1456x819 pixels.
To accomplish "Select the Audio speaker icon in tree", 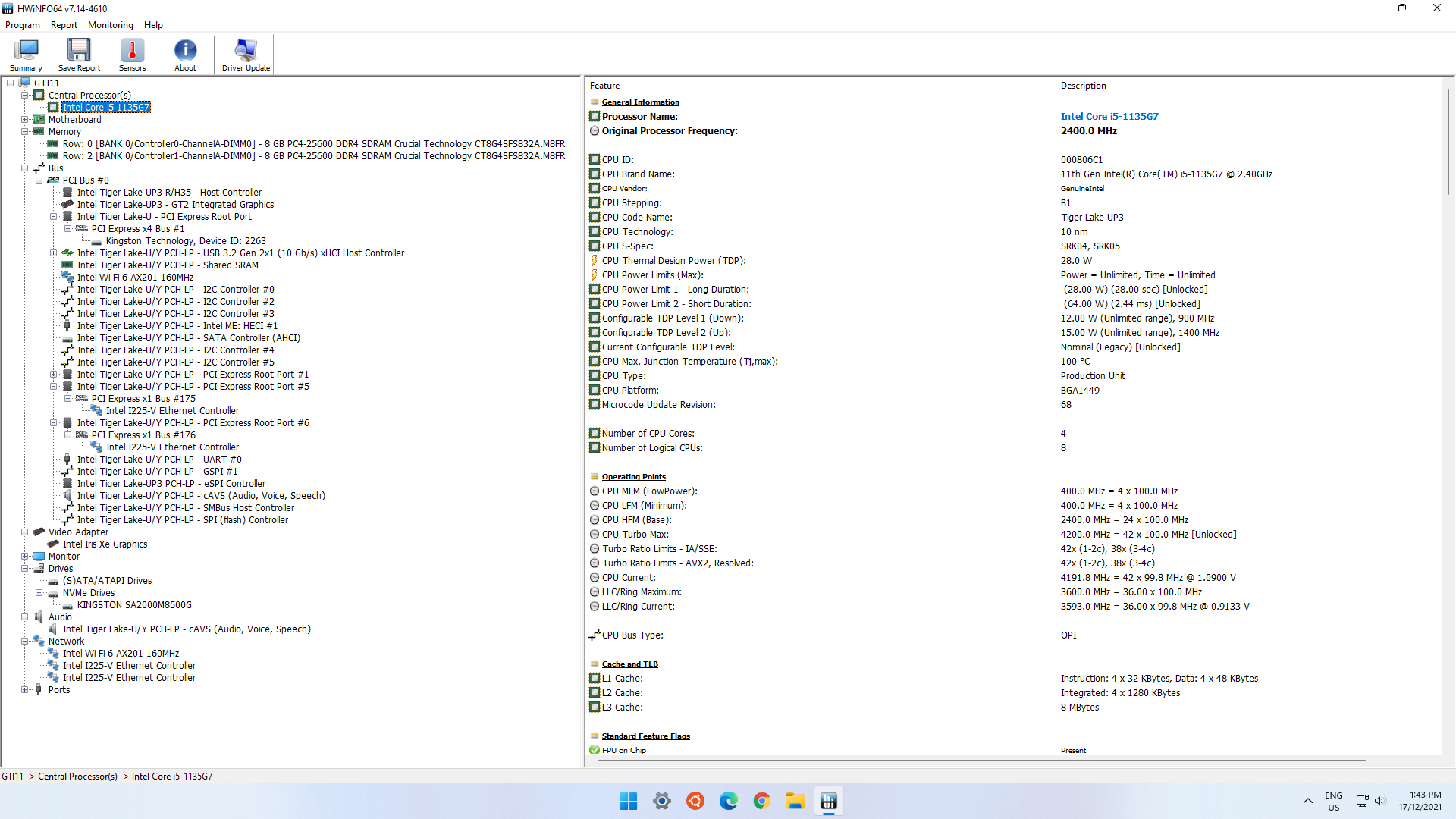I will 39,617.
